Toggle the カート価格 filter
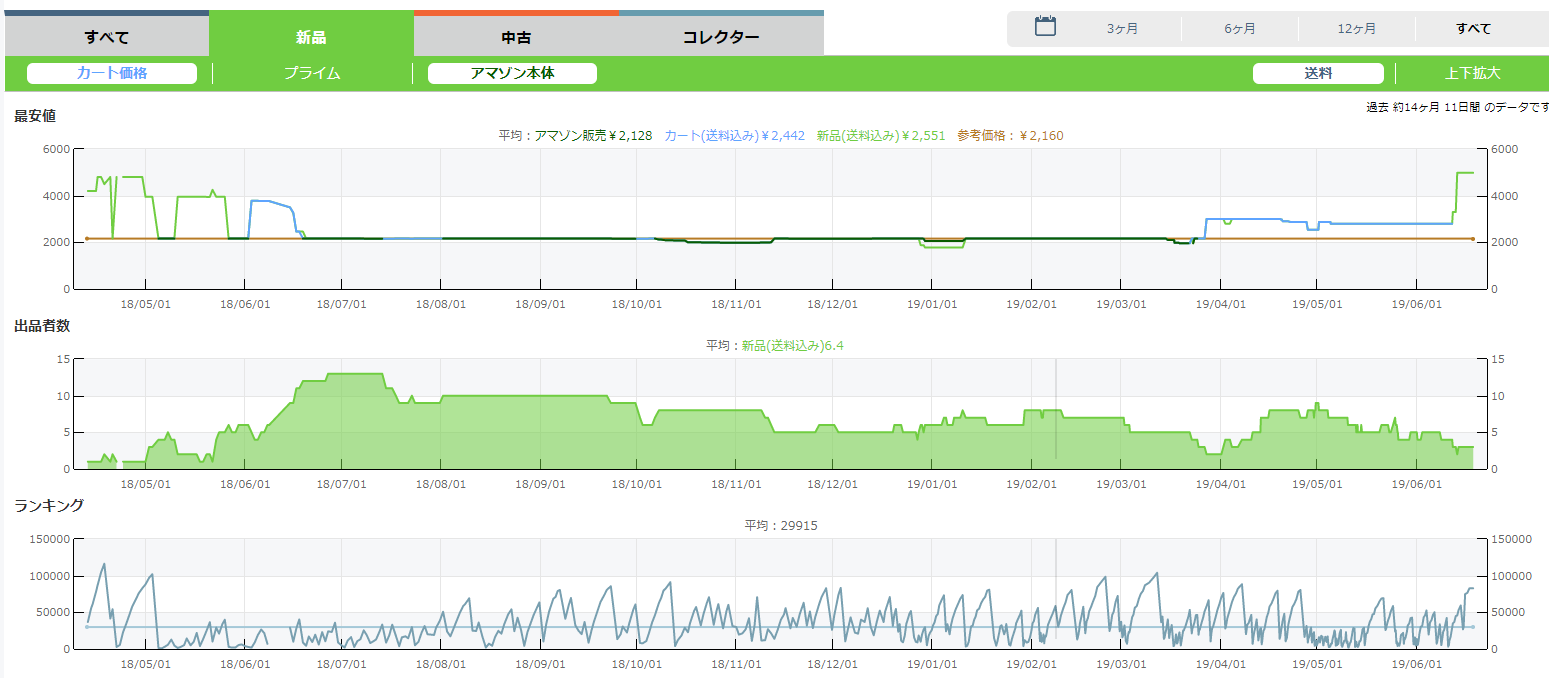The width and height of the screenshot is (1549, 678). coord(112,73)
